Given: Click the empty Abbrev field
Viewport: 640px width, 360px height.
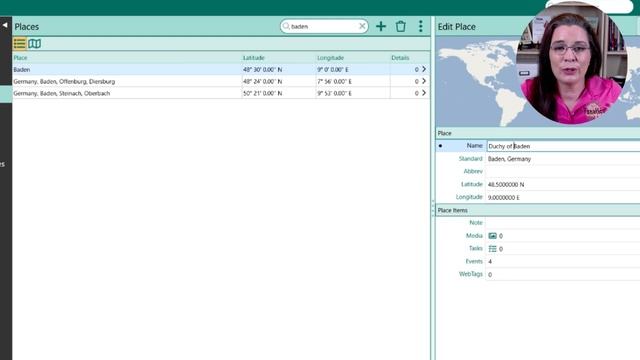Looking at the screenshot, I should [x=563, y=171].
